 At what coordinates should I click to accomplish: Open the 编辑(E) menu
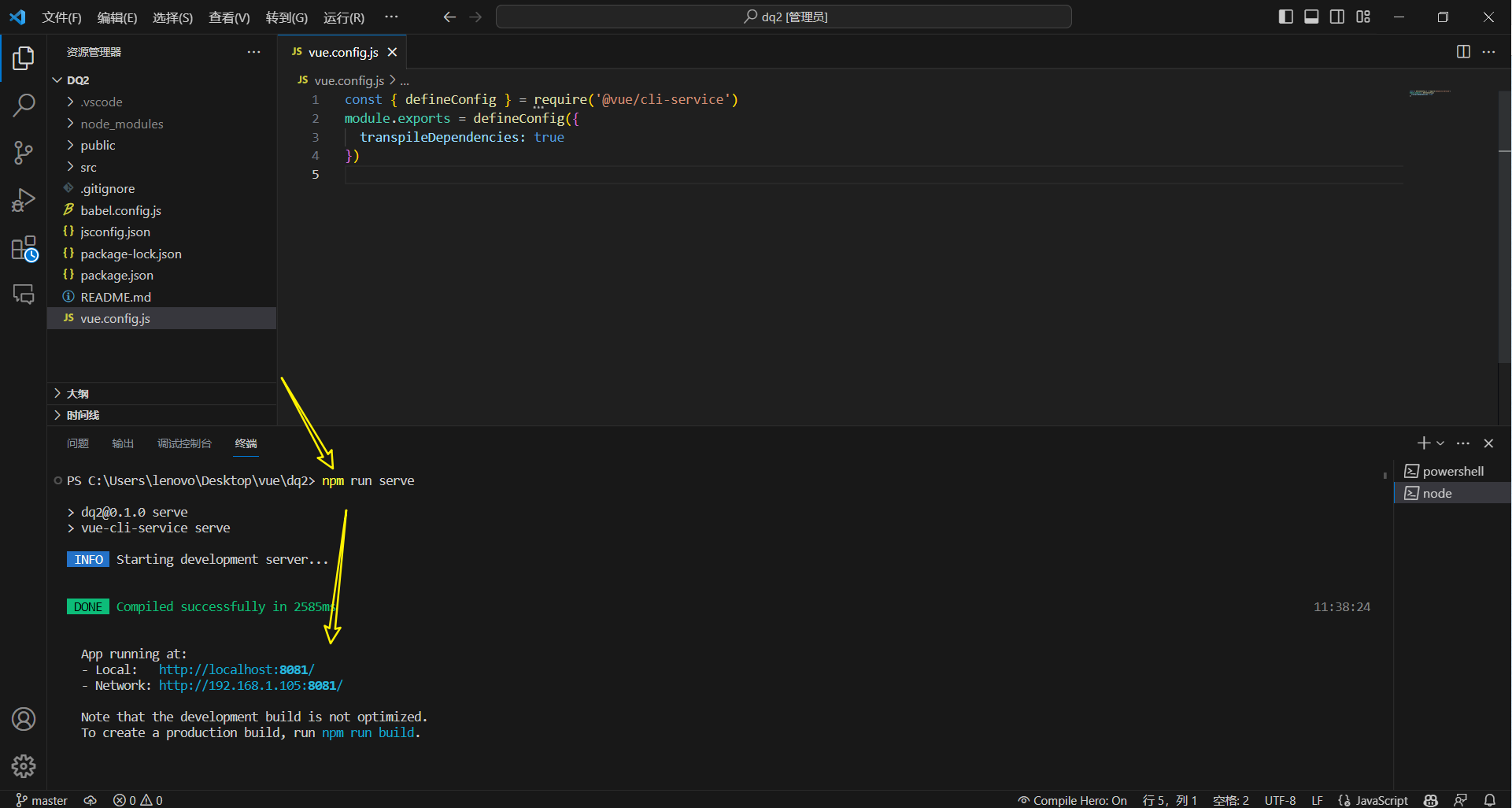pyautogui.click(x=117, y=17)
